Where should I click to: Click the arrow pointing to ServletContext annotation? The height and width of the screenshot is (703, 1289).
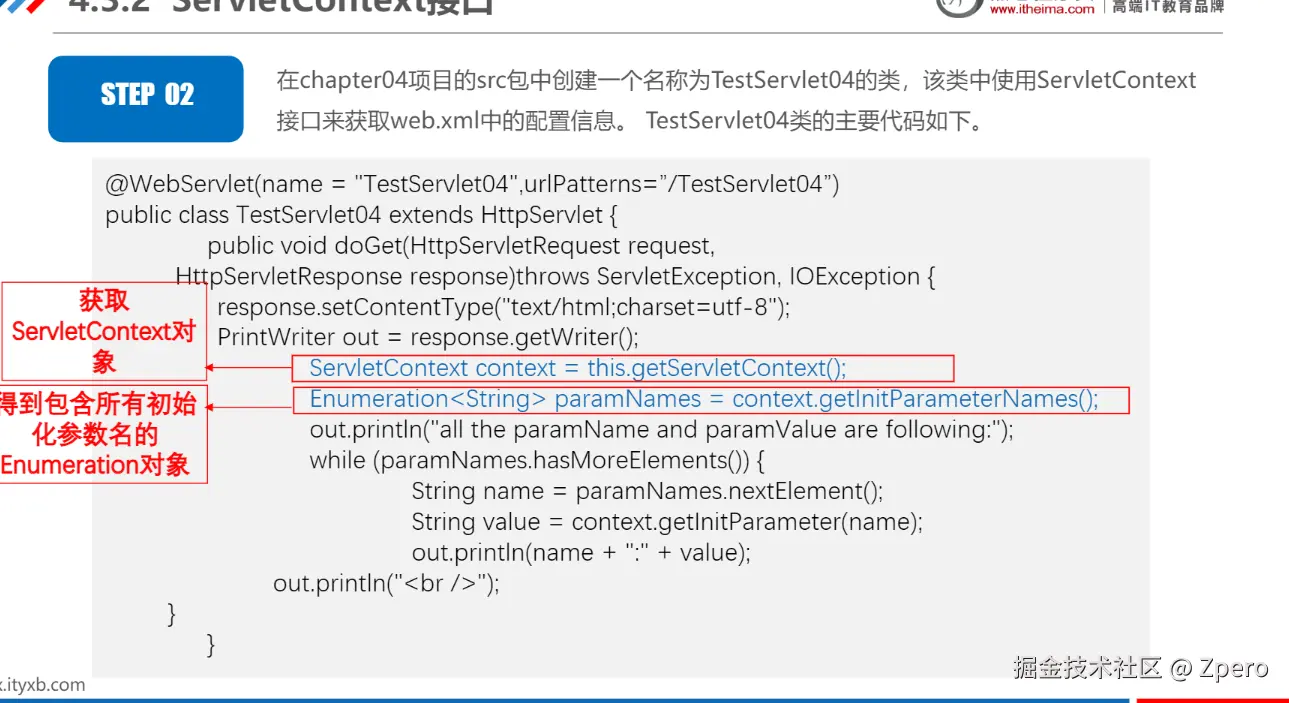point(250,368)
